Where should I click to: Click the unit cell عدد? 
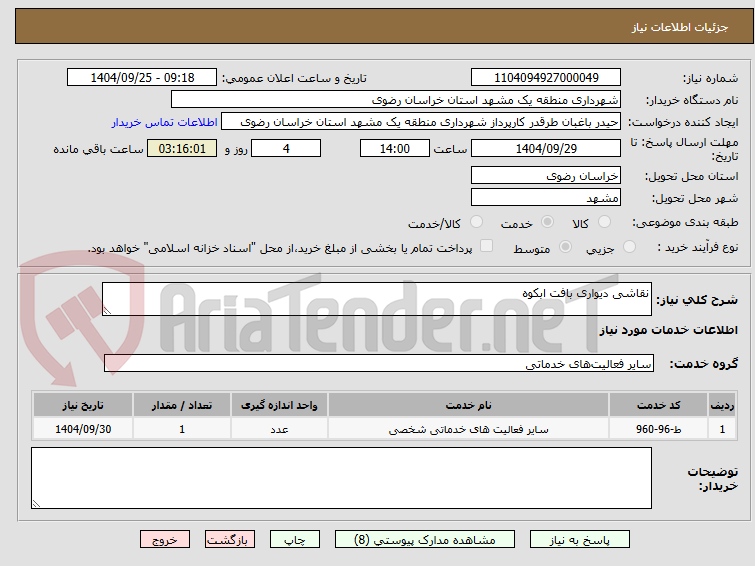(279, 429)
